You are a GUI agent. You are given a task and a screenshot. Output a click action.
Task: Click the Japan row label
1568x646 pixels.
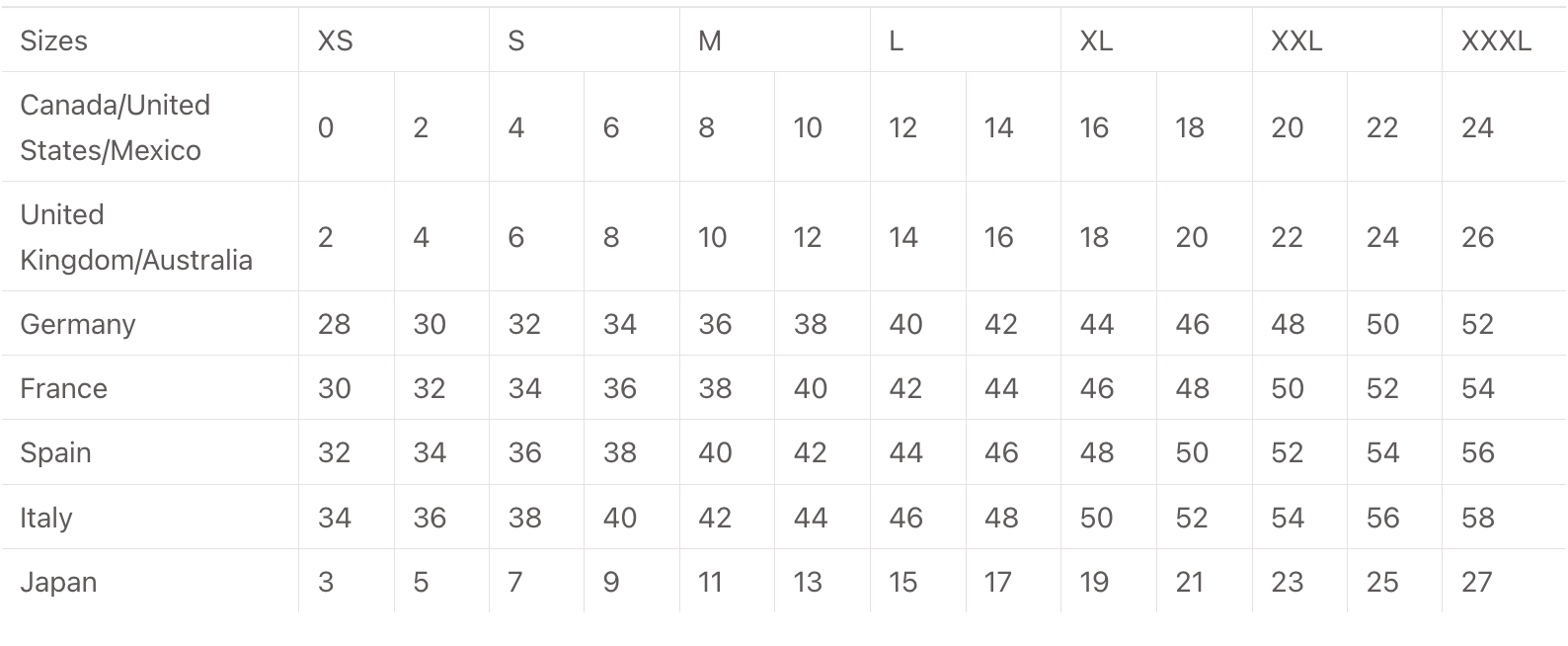point(58,582)
